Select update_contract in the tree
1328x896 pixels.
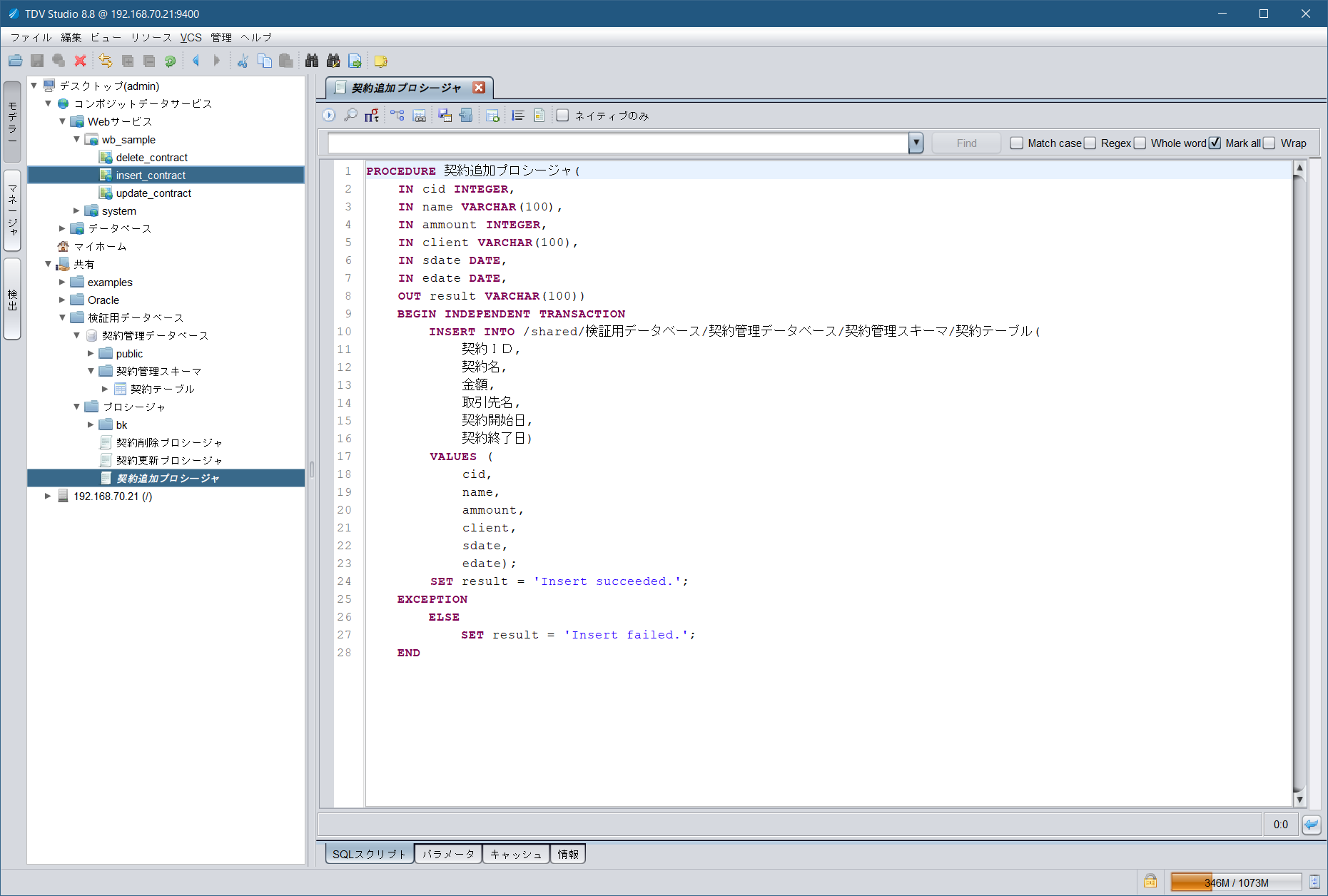(153, 193)
